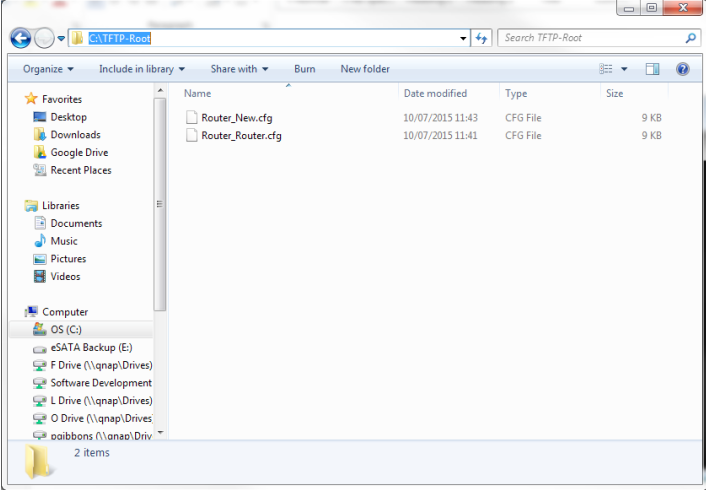Open the Organize menu

[x=48, y=69]
